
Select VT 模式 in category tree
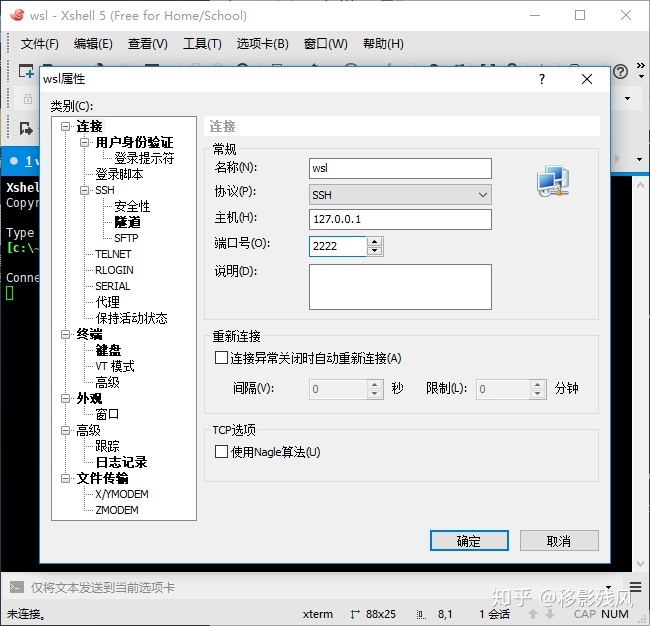[115, 366]
